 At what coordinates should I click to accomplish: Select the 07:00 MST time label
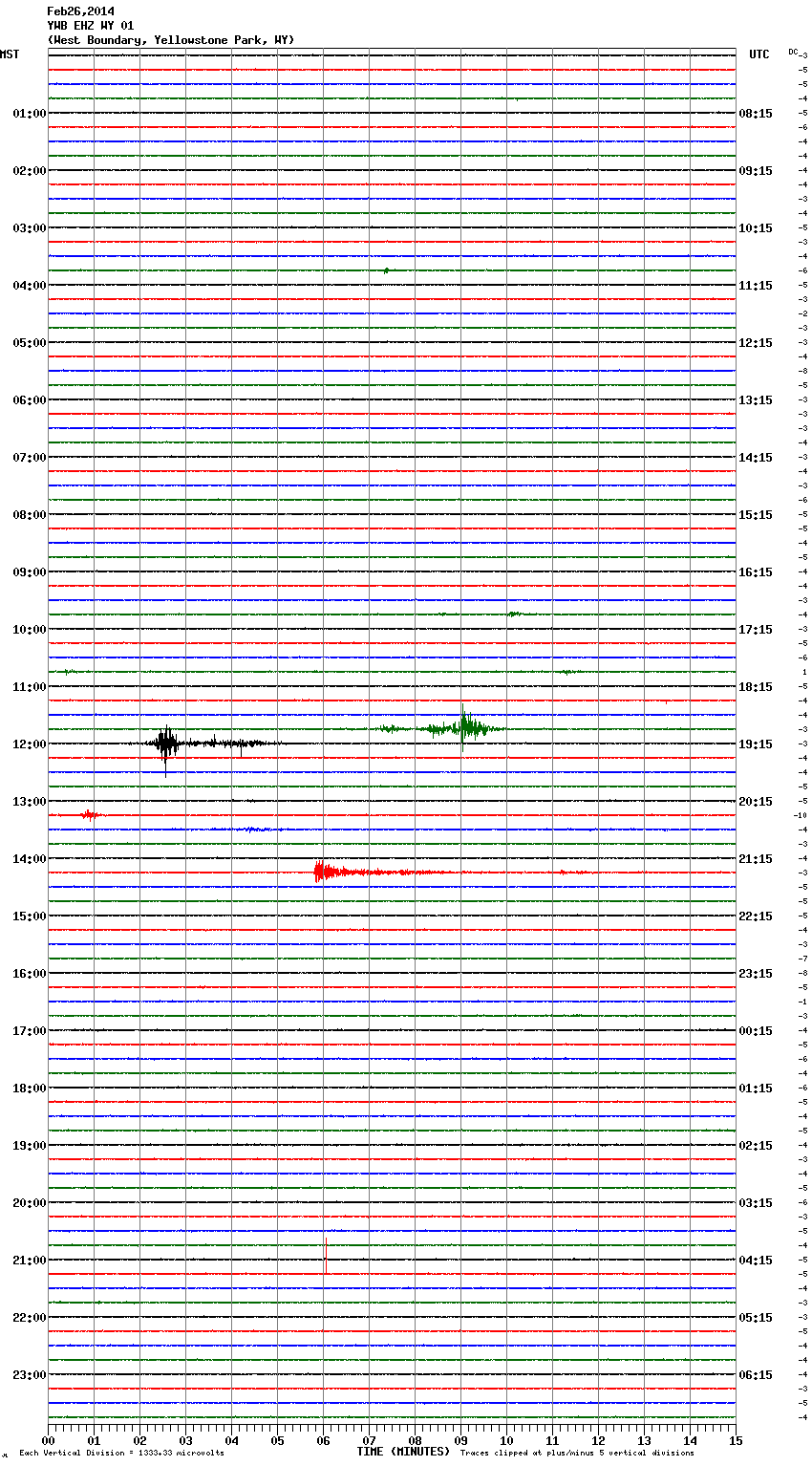click(x=30, y=458)
